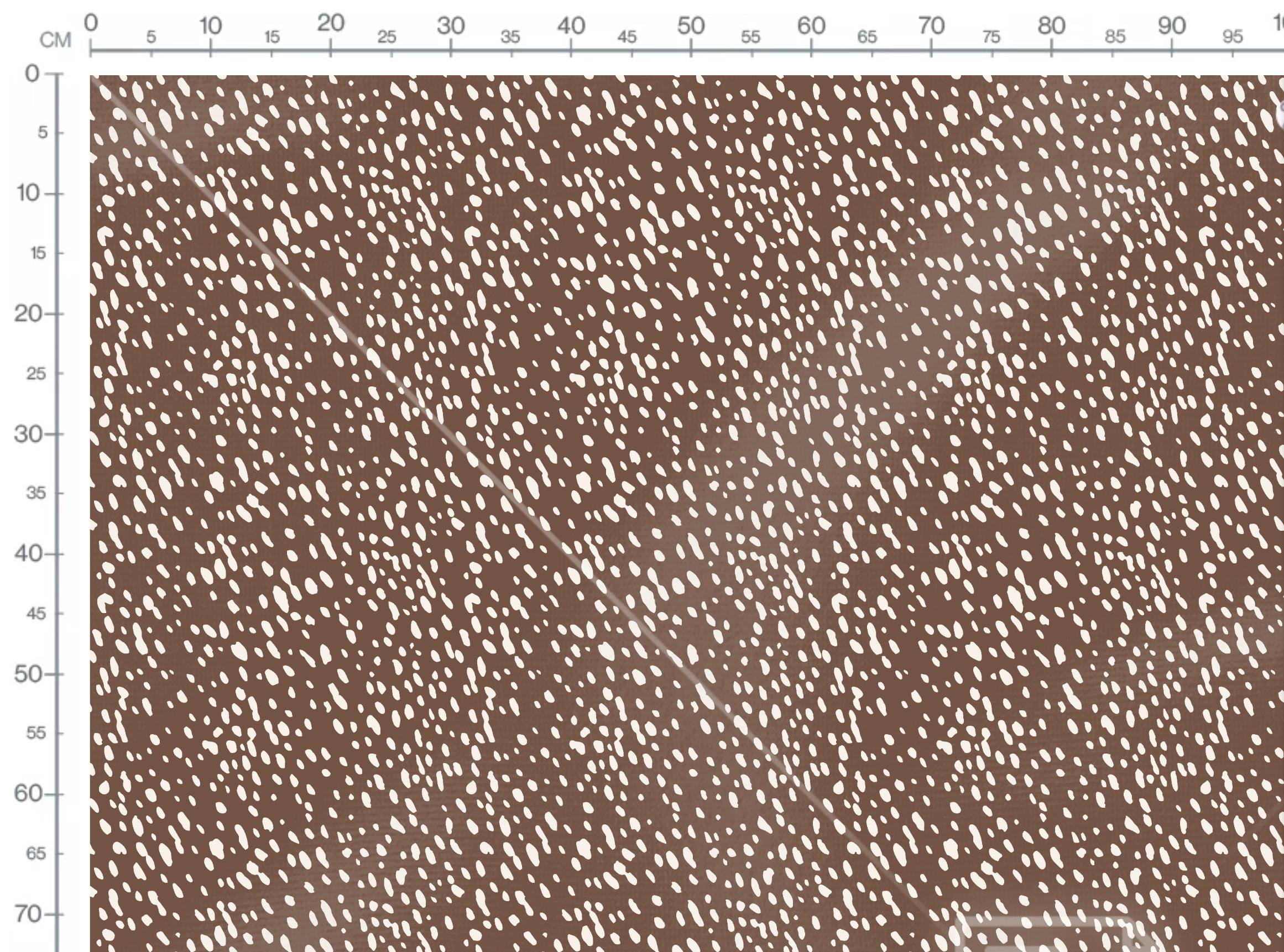Viewport: 1284px width, 952px height.
Task: Click the 85 minor tick on horizontal ruler
Action: pos(1115,38)
